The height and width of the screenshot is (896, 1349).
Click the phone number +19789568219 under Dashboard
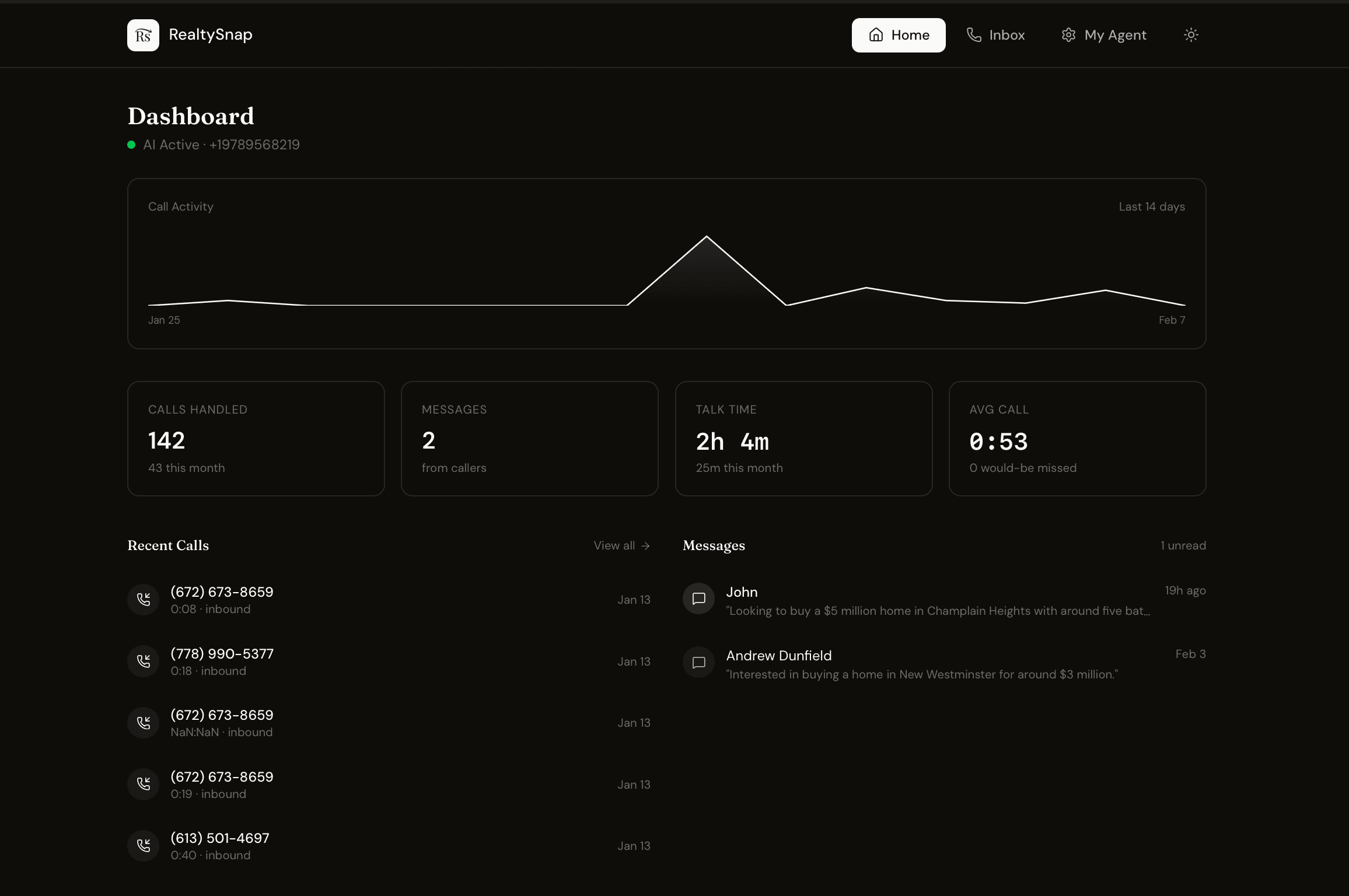[x=254, y=145]
